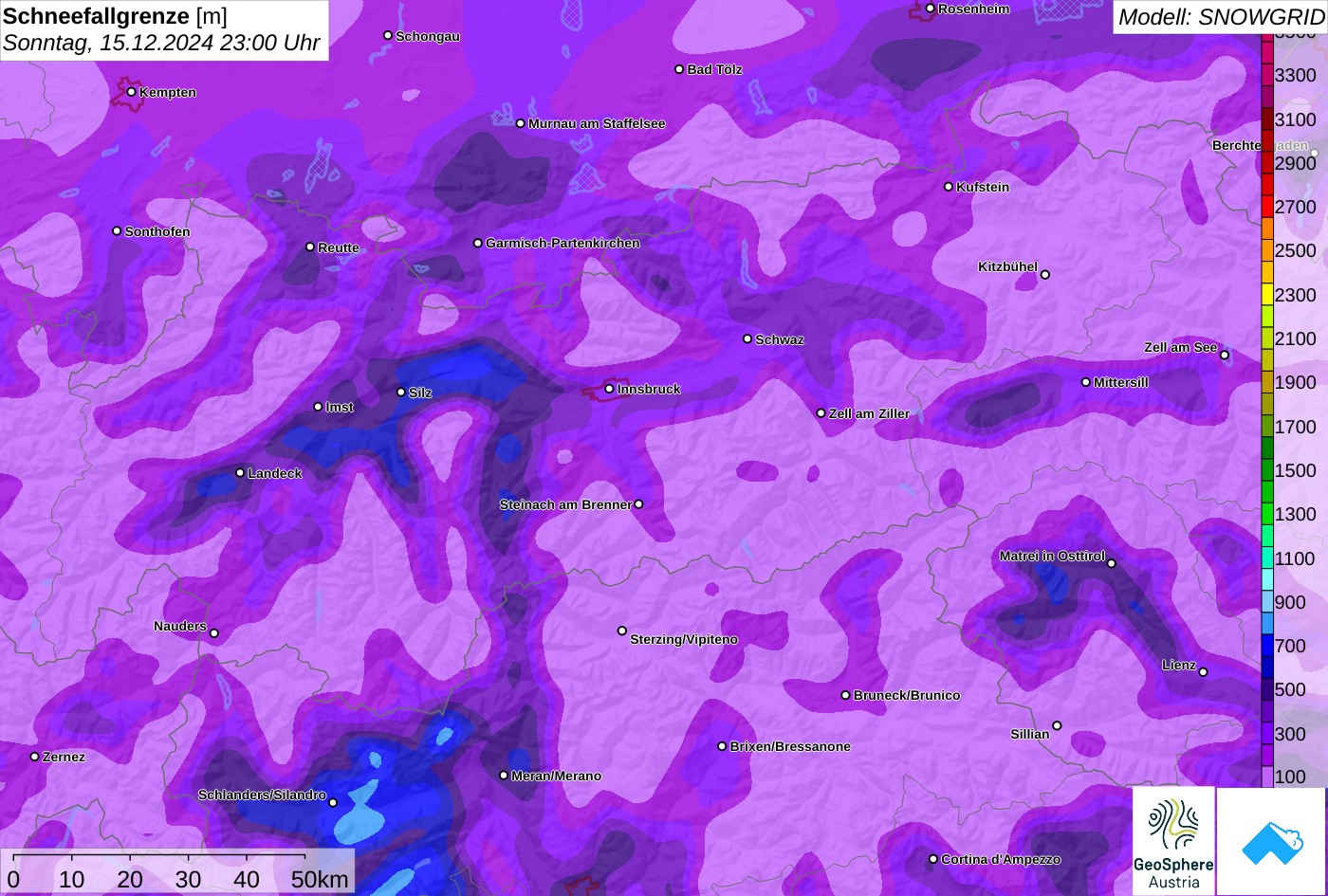Viewport: 1328px width, 896px height.
Task: Click the Rosenheim marker dot
Action: pyautogui.click(x=931, y=9)
